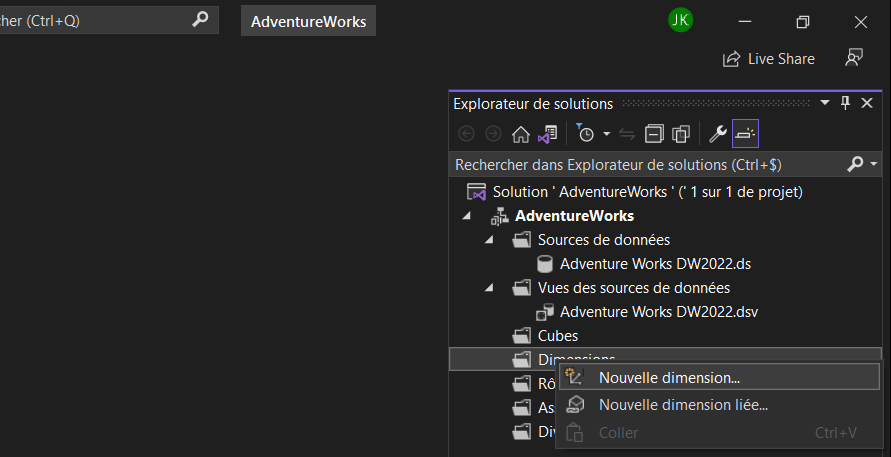891x457 pixels.
Task: Click the feedback person icon near Live Share
Action: click(854, 57)
